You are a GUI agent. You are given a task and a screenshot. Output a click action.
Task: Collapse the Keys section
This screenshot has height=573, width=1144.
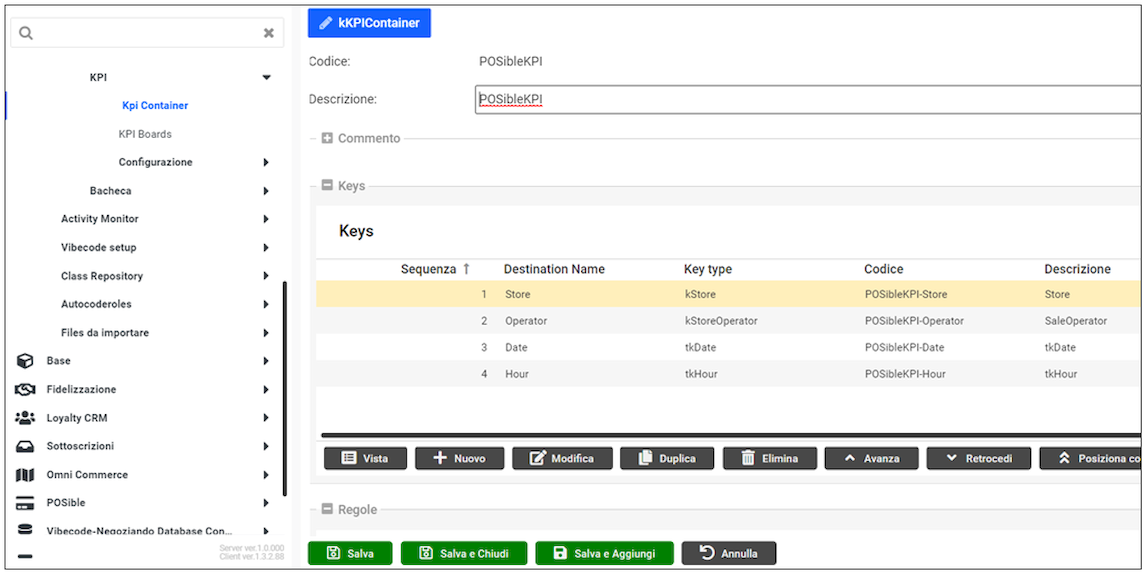pos(327,186)
